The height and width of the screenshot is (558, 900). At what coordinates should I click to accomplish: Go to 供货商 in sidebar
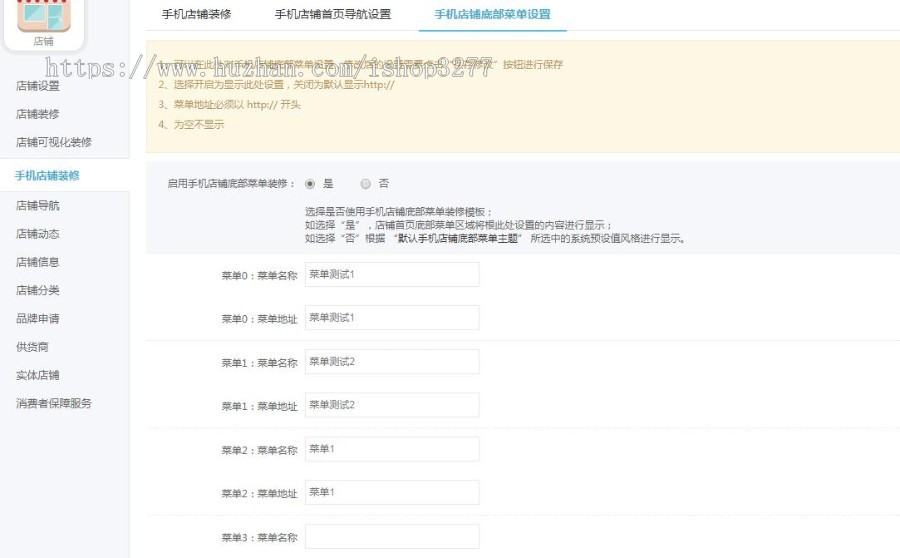[x=32, y=347]
